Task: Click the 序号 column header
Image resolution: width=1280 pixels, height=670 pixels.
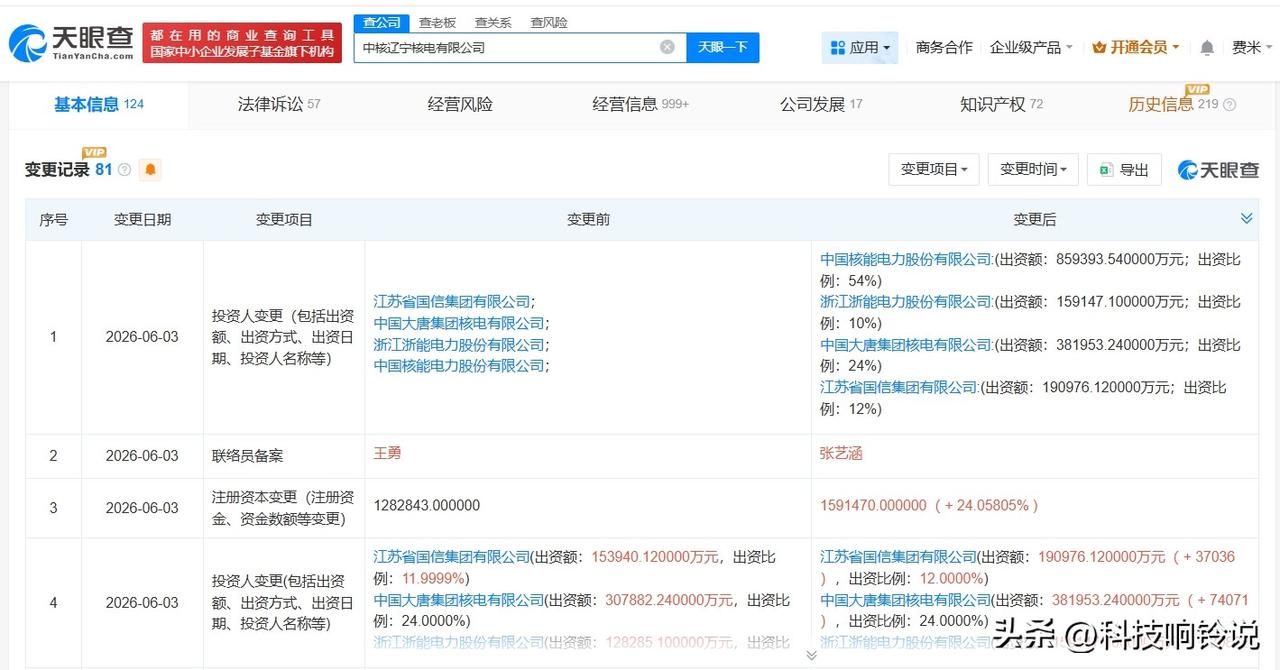Action: click(53, 219)
